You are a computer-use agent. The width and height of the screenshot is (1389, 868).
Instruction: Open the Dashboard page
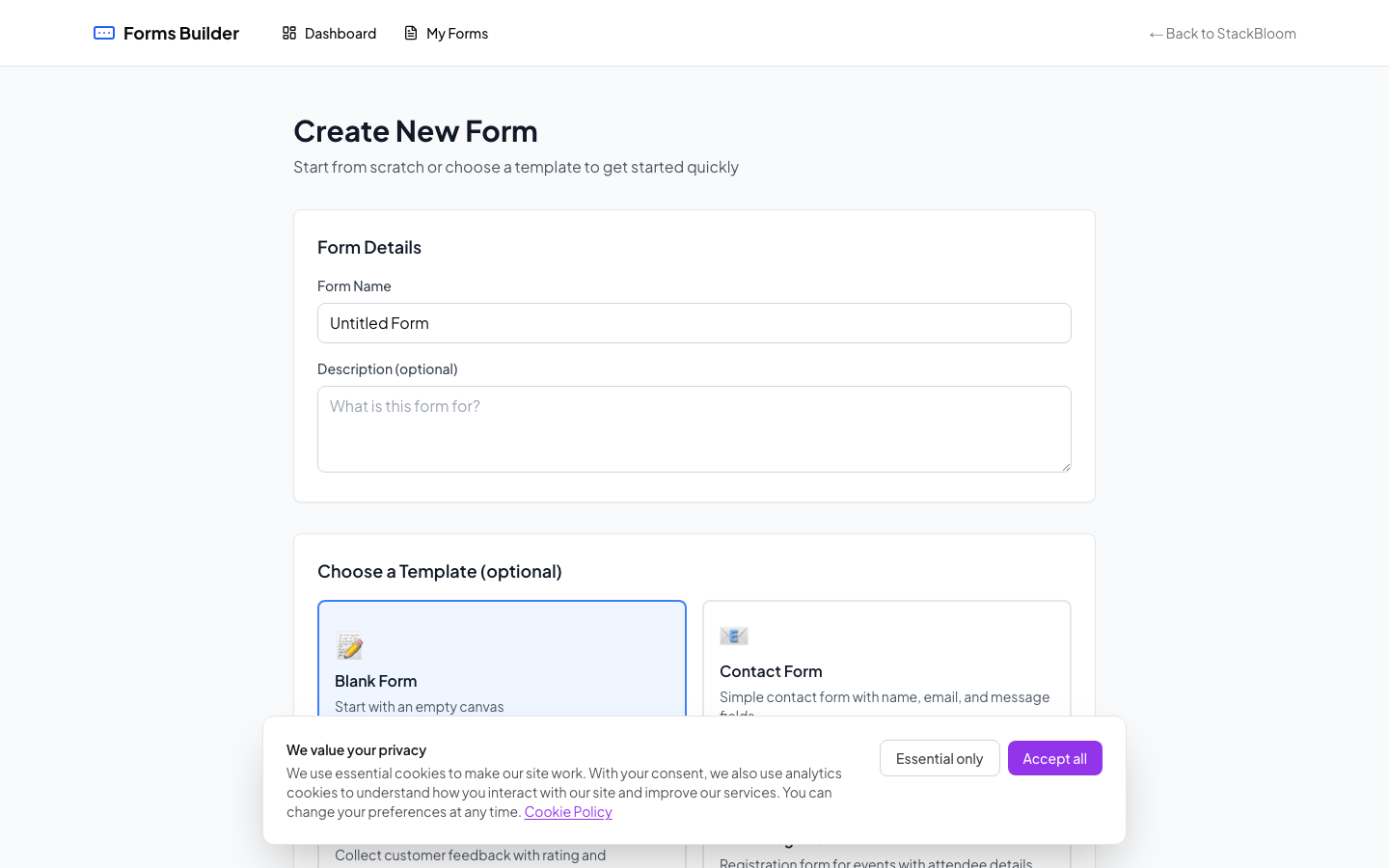point(339,33)
